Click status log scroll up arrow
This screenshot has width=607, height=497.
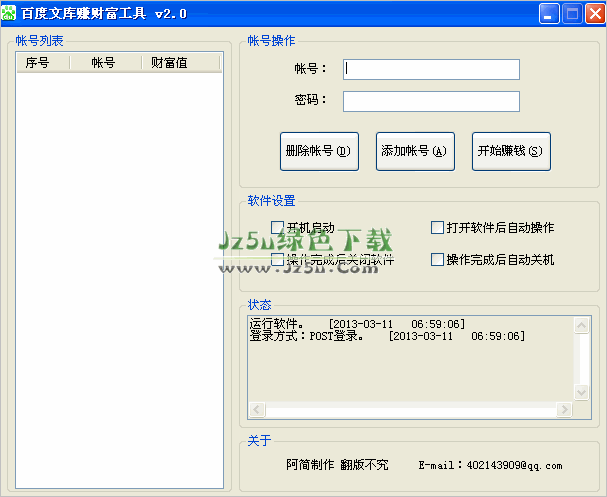tap(581, 325)
